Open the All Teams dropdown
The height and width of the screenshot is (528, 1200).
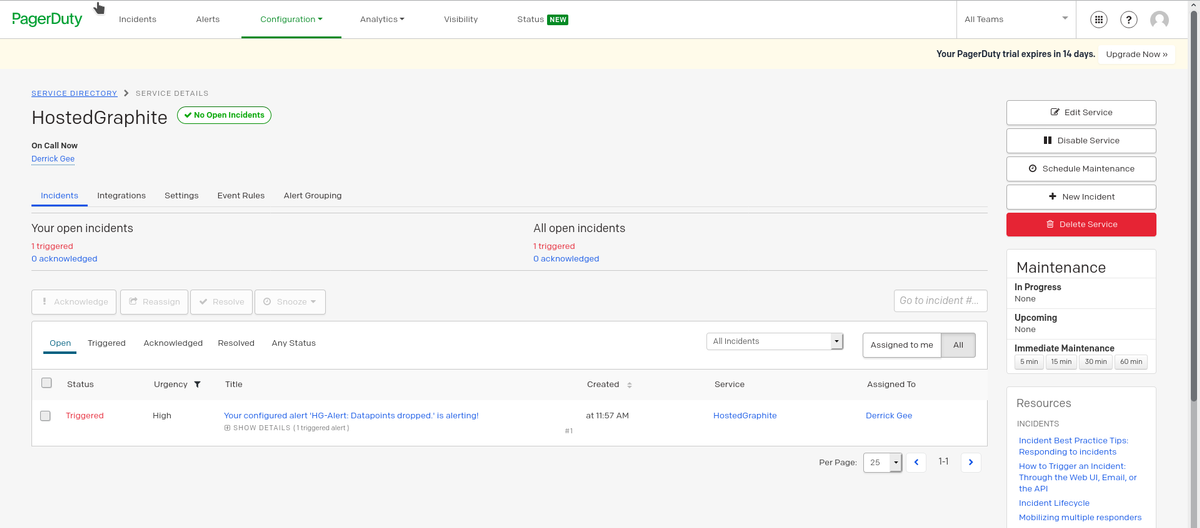[1016, 19]
